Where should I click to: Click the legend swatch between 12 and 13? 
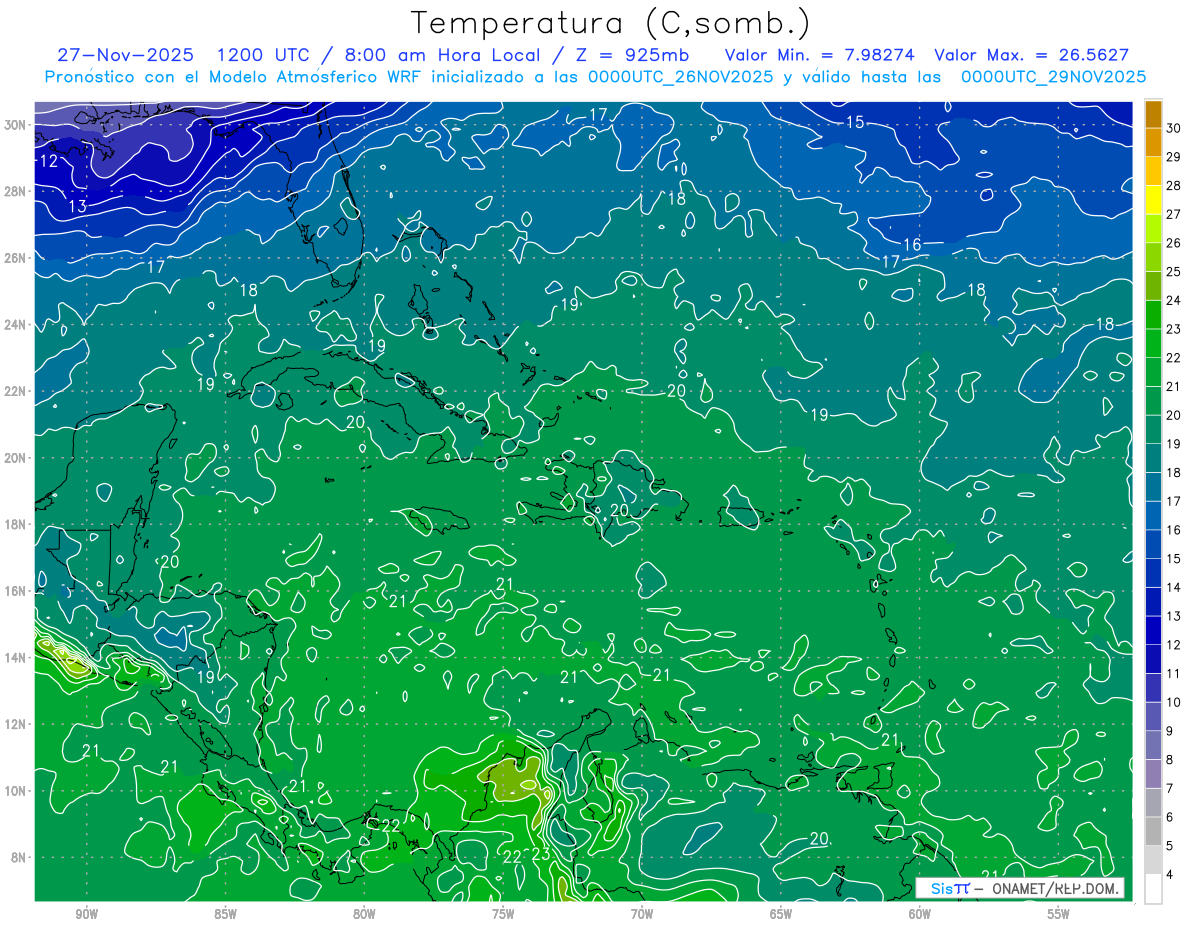1153,630
